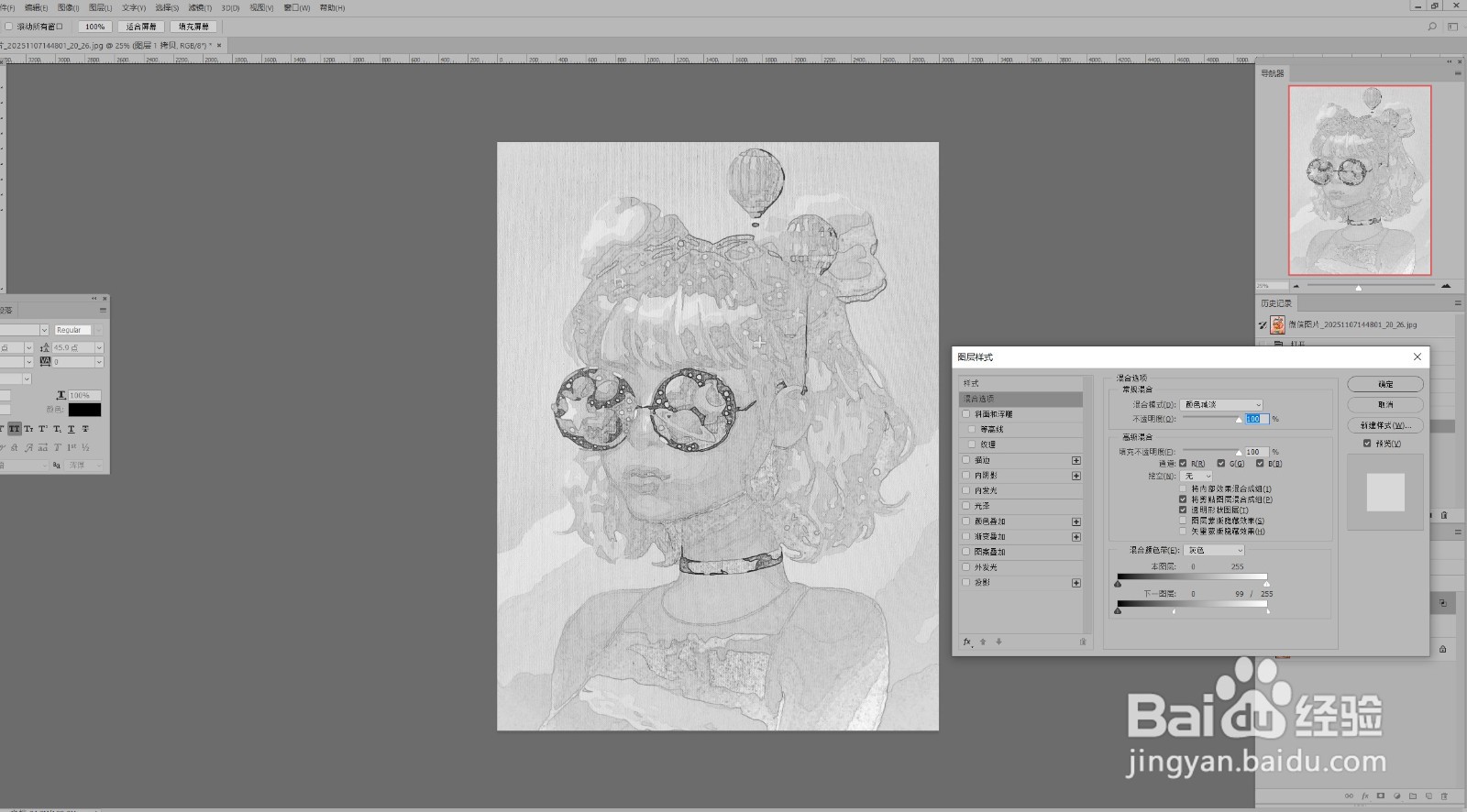
Task: Uncheck the G(G) channel checkbox
Action: 1221,464
